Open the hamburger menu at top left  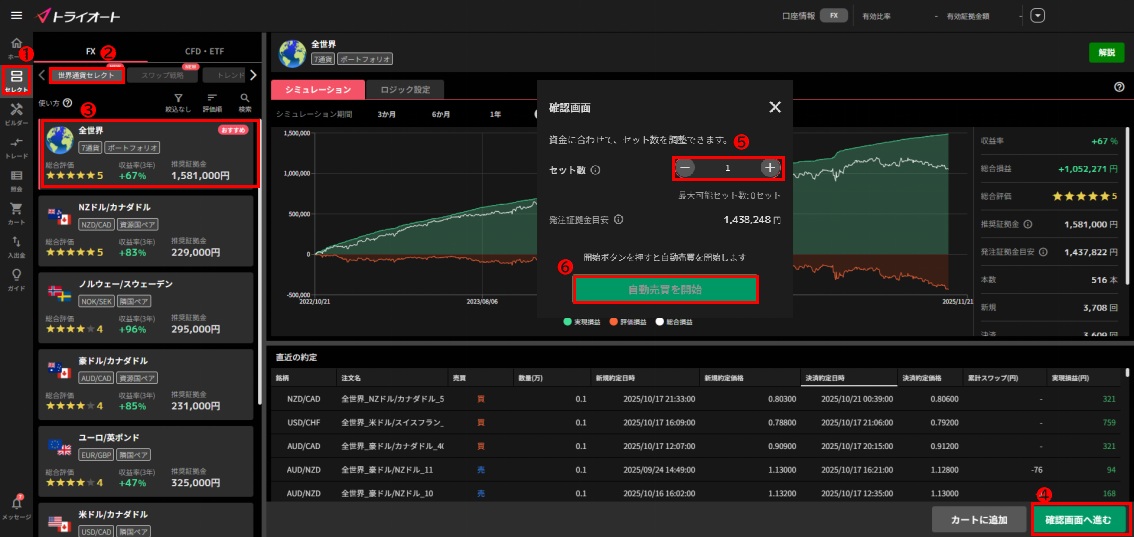[x=16, y=16]
